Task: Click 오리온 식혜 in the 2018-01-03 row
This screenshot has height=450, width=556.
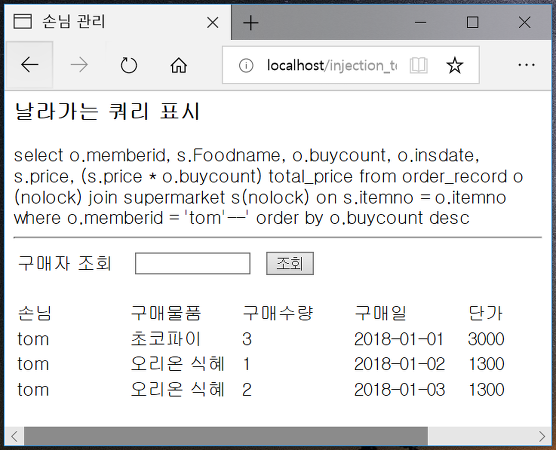Action: point(178,389)
